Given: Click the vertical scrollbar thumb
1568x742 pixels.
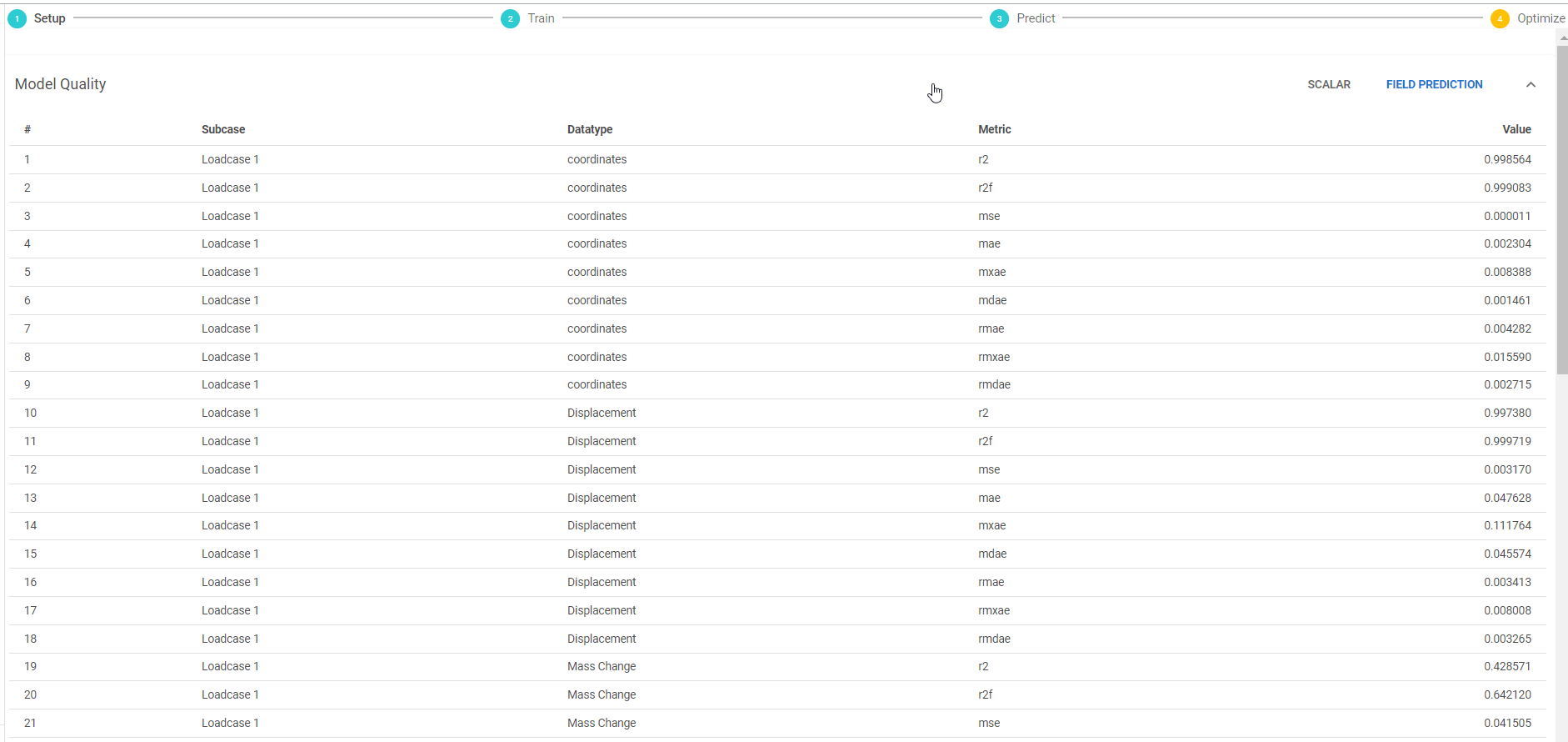Looking at the screenshot, I should 1561,209.
